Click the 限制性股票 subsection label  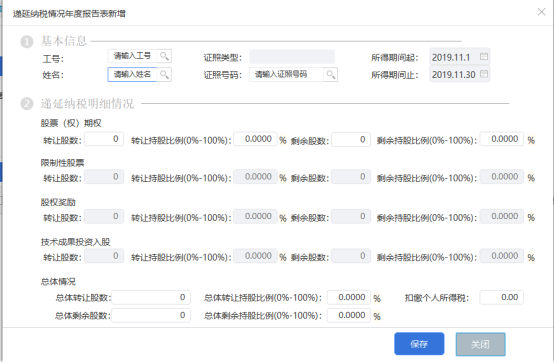62,163
